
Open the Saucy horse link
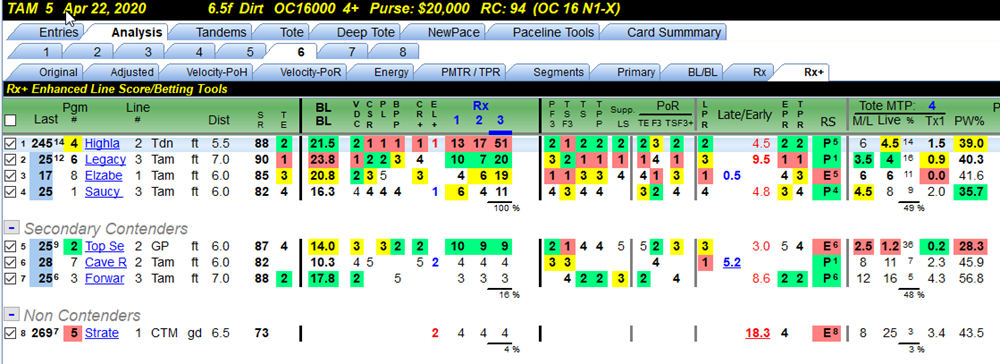coord(103,192)
